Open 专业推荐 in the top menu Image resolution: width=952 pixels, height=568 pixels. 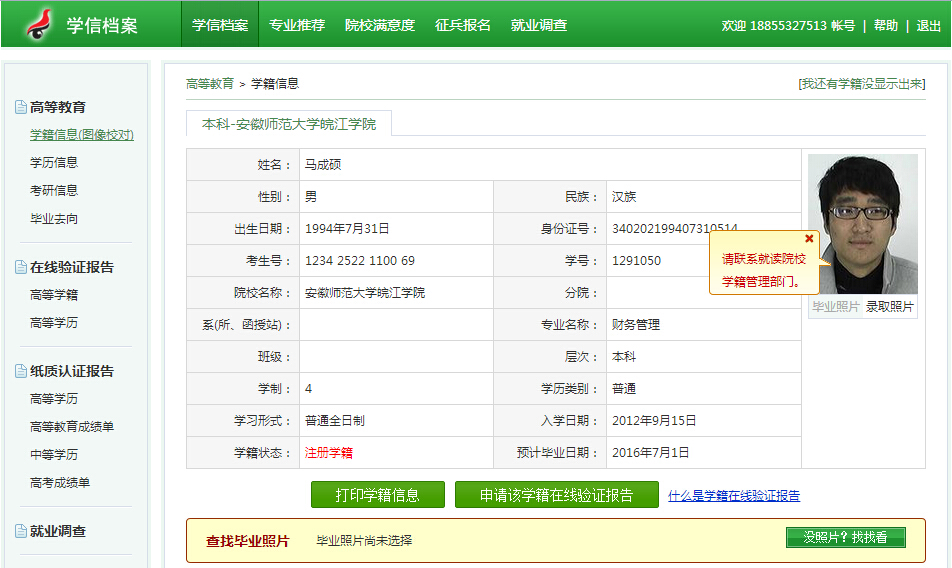click(x=297, y=25)
